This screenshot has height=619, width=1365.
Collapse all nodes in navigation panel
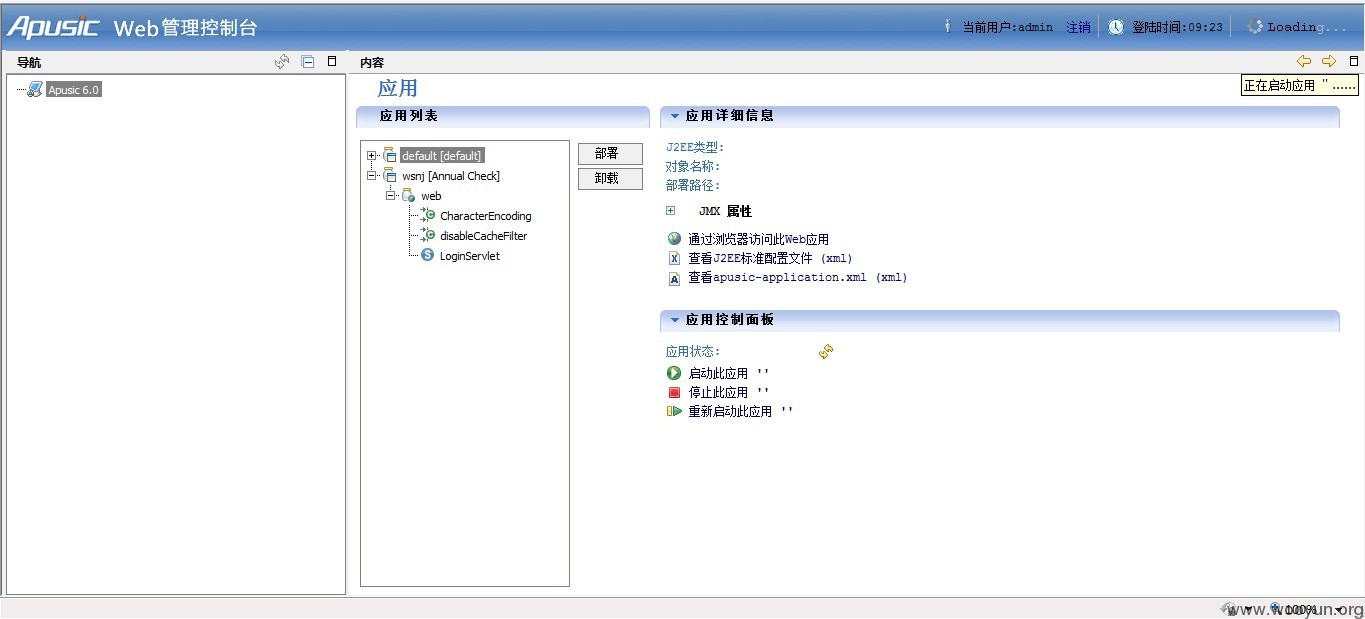click(308, 62)
